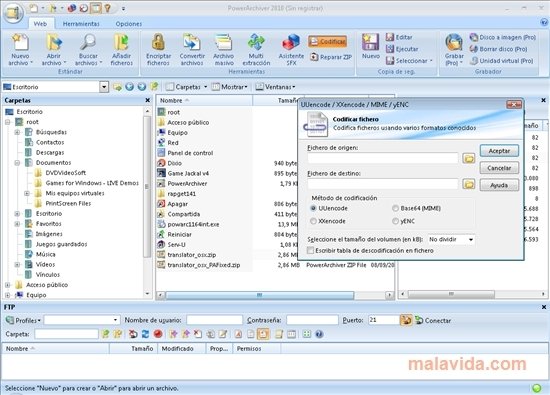Browse for Fichero de origen folder icon
Viewport: 550px width, 395px height.
(469, 158)
